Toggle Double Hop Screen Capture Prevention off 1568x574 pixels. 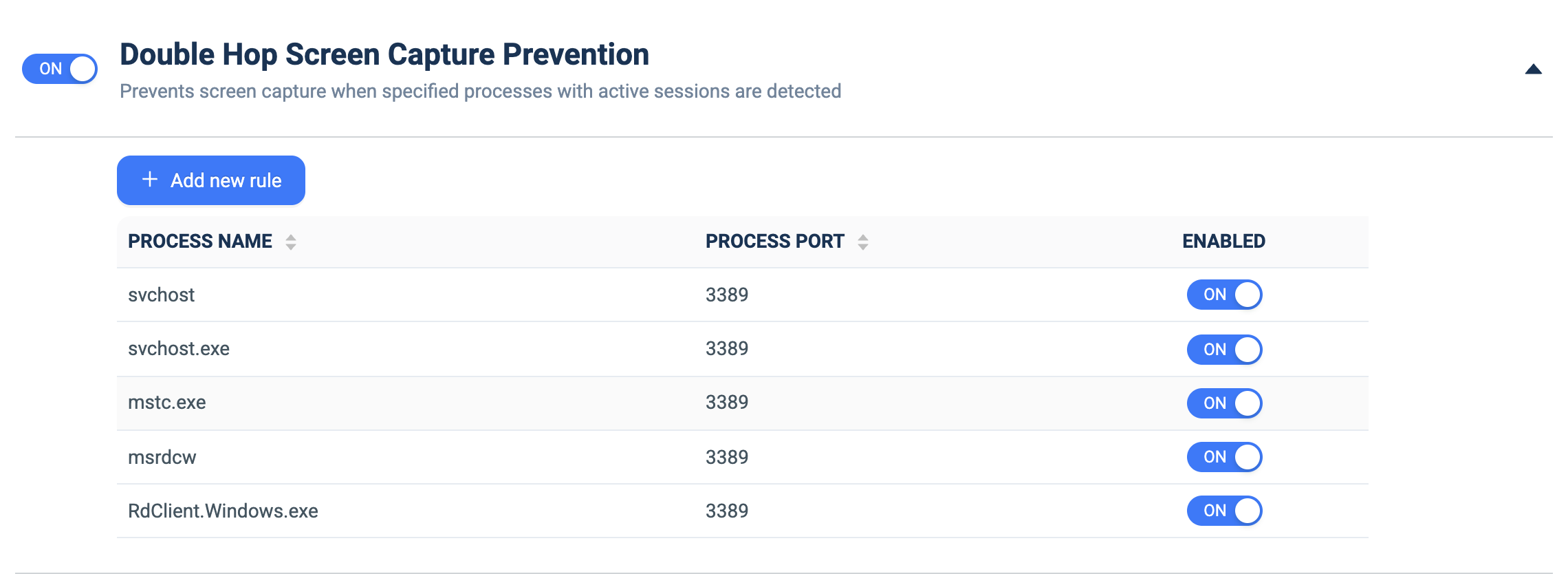click(60, 69)
